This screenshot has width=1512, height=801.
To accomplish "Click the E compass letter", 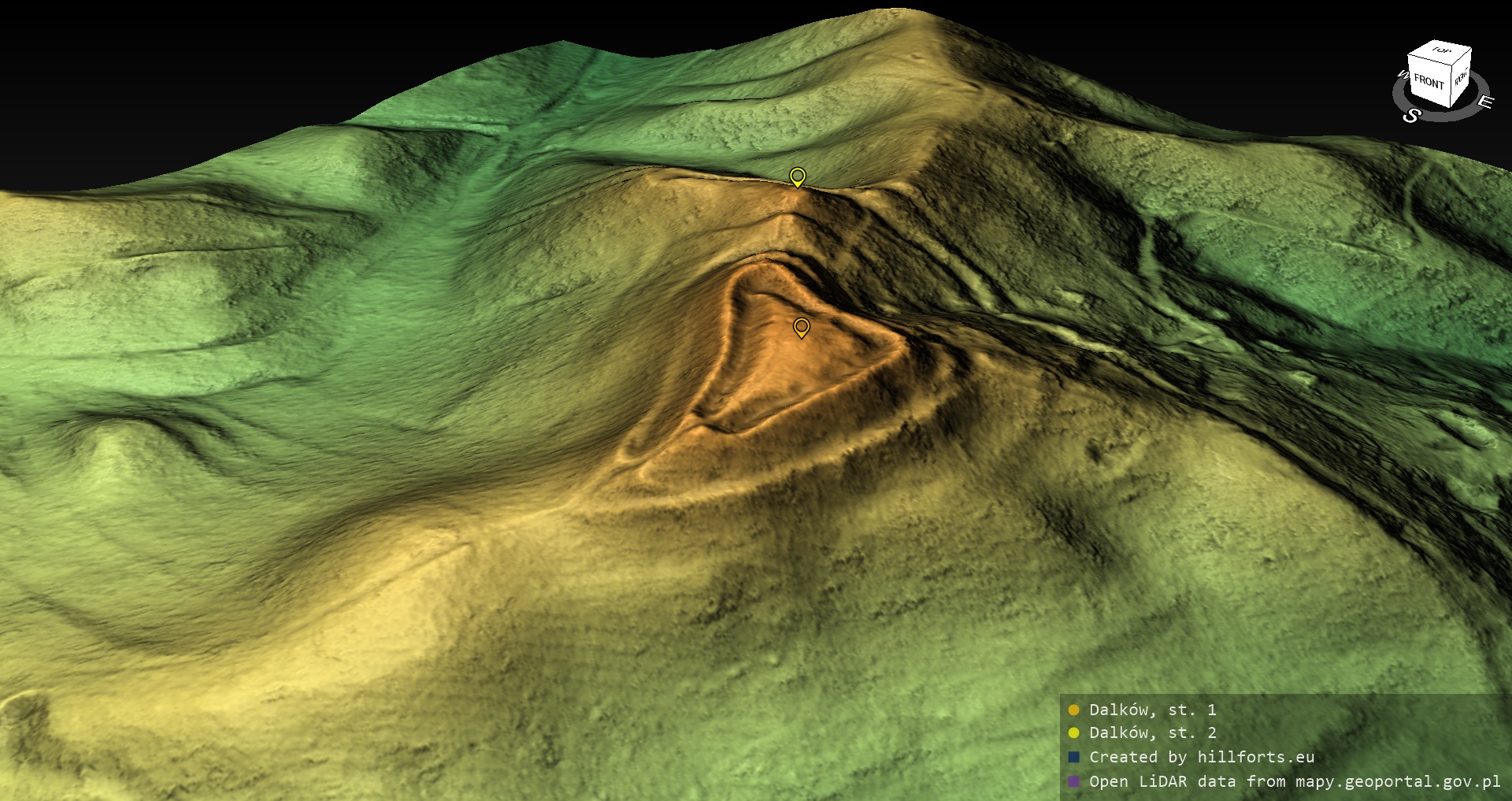I will [1485, 102].
